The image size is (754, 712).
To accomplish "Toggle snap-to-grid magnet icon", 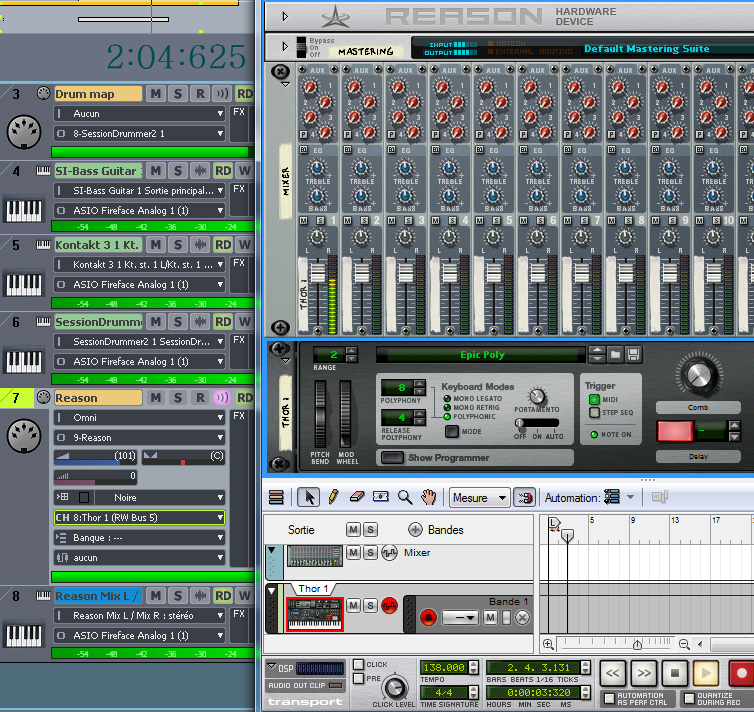I will [x=525, y=497].
